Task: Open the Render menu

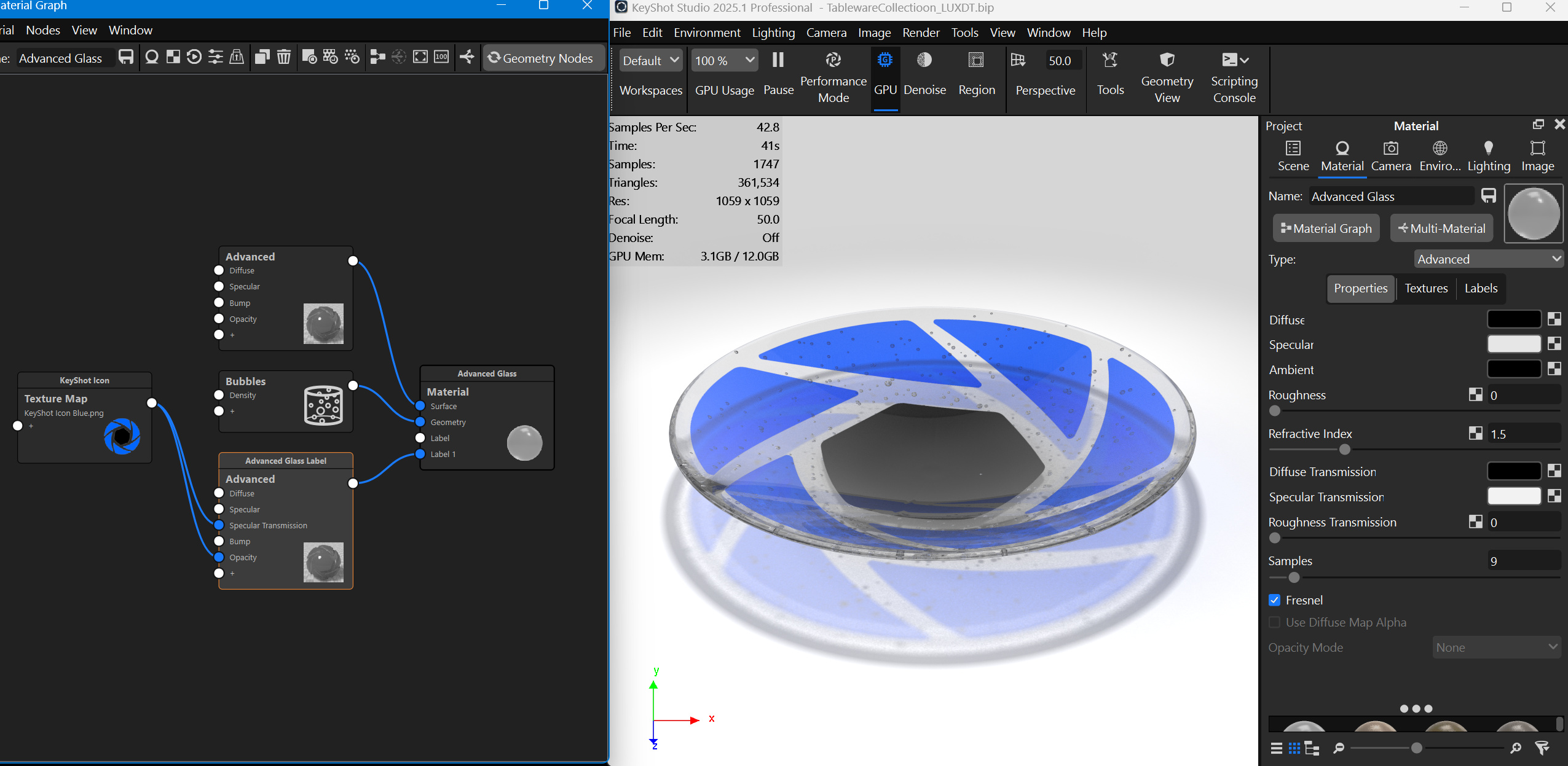Action: [921, 33]
